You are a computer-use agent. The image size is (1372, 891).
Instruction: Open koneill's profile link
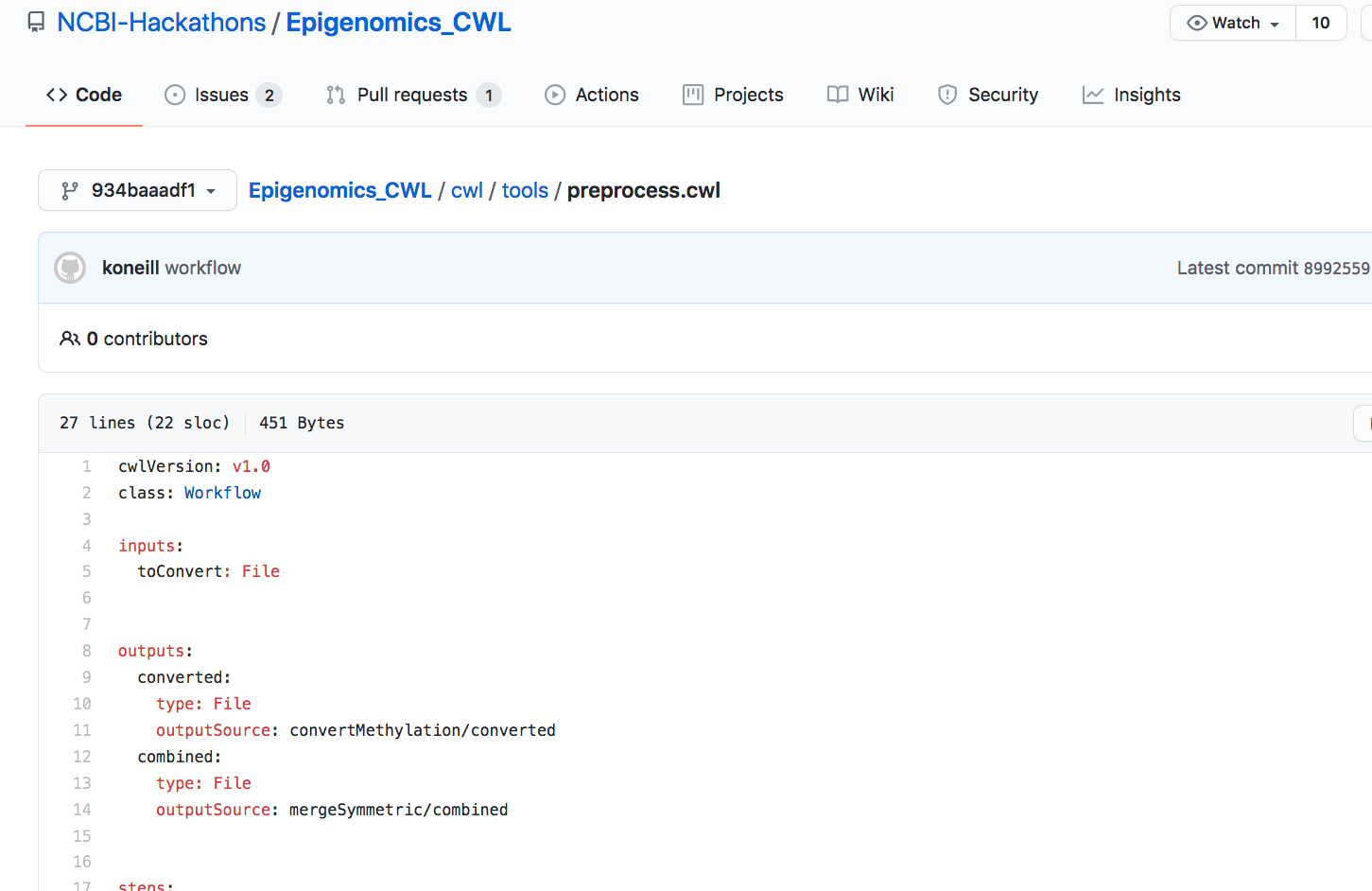[130, 268]
